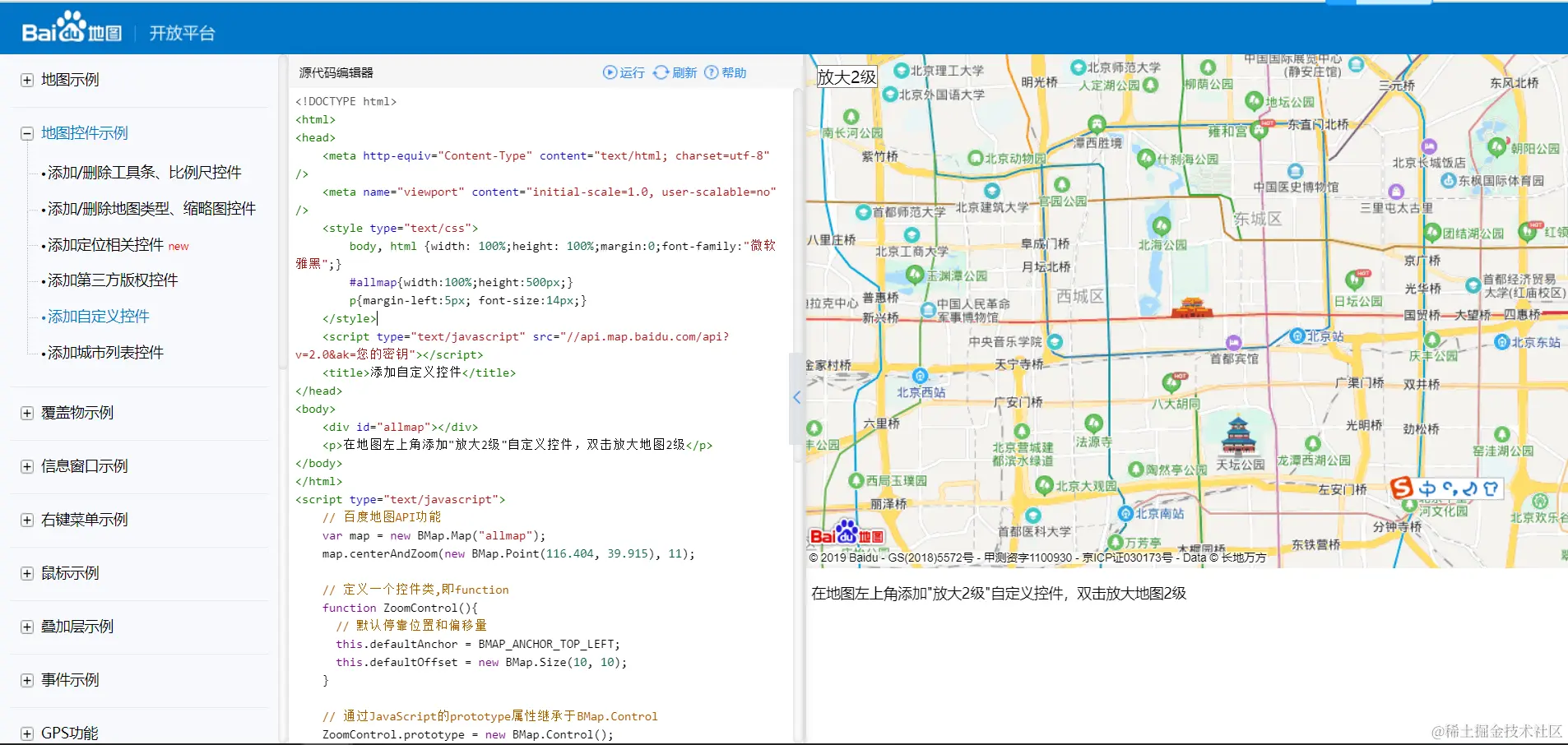Expand the 地图示例 section
Image resolution: width=1568 pixels, height=745 pixels.
pos(27,80)
